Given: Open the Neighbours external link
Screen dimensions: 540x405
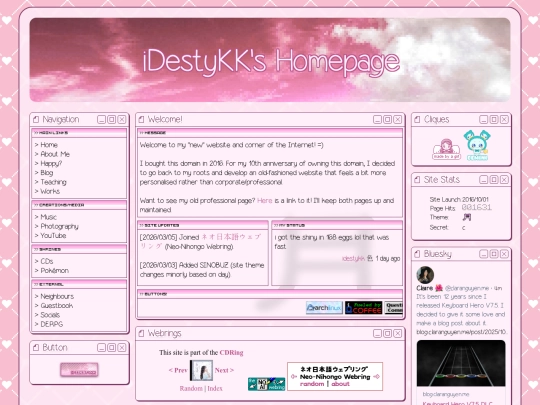Looking at the screenshot, I should pyautogui.click(x=57, y=296).
